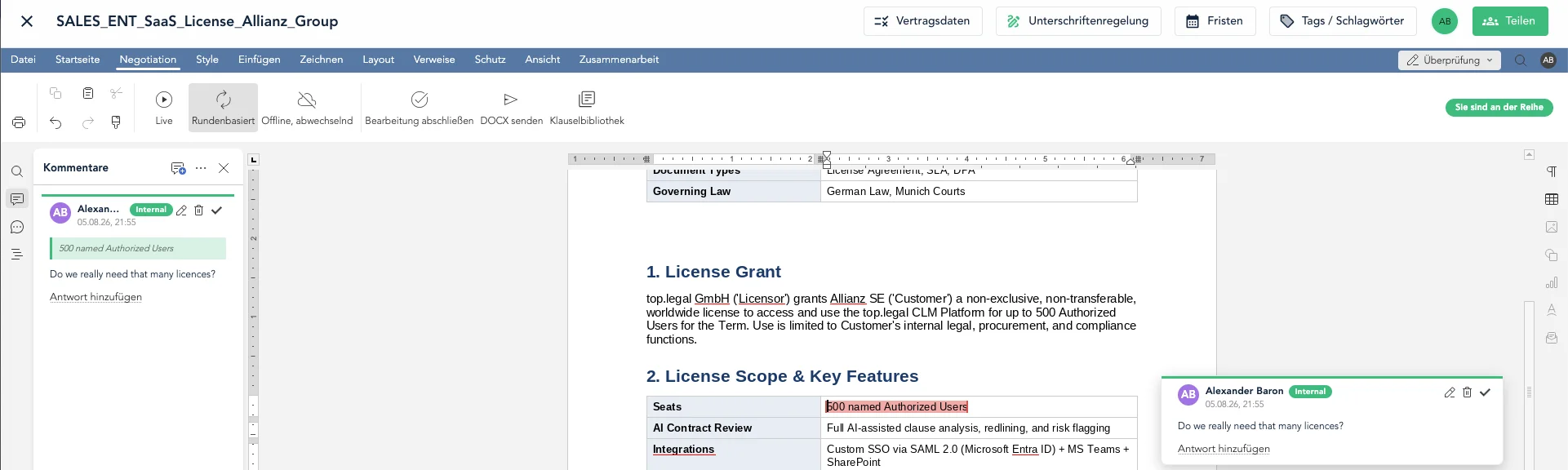Click the search icon in the blue menu bar
The height and width of the screenshot is (470, 1568).
[x=1521, y=60]
